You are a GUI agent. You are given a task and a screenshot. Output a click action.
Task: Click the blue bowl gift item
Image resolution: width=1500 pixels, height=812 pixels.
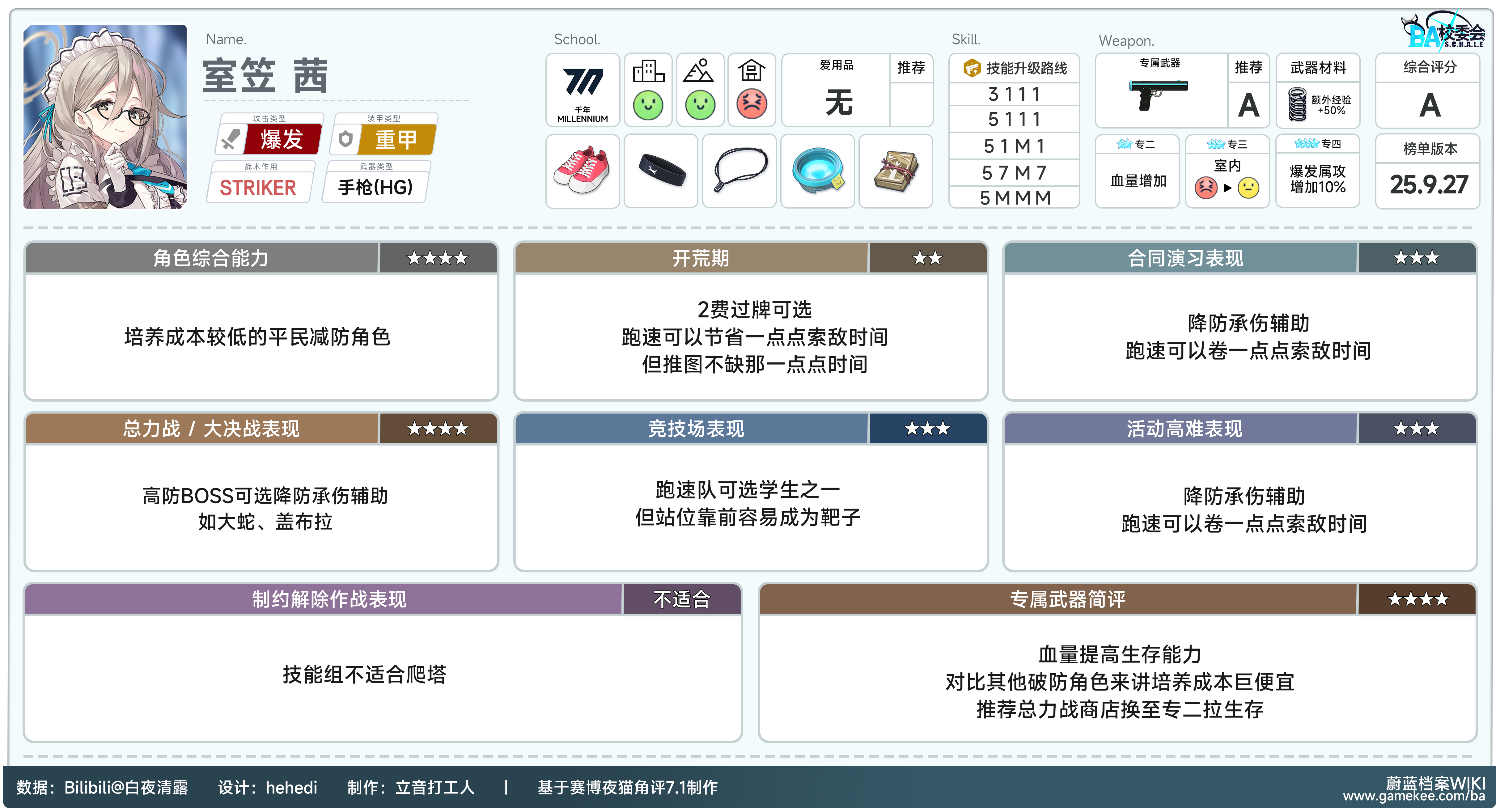click(818, 171)
